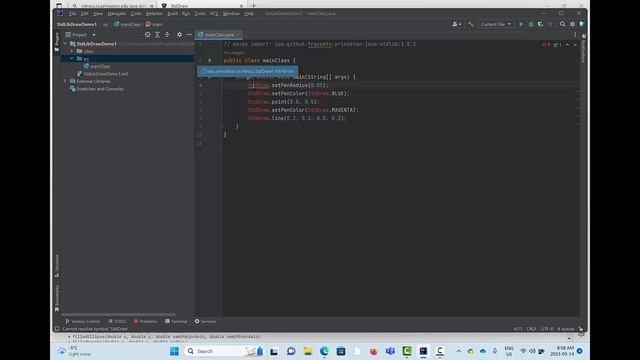Click the Collapse All icon in Project panel
The width and height of the screenshot is (640, 360).
coord(167,35)
